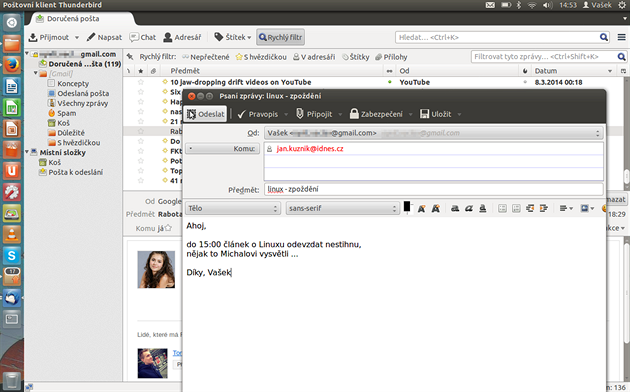Toggle bold formatting
Image resolution: width=630 pixels, height=392 pixels.
coord(455,208)
